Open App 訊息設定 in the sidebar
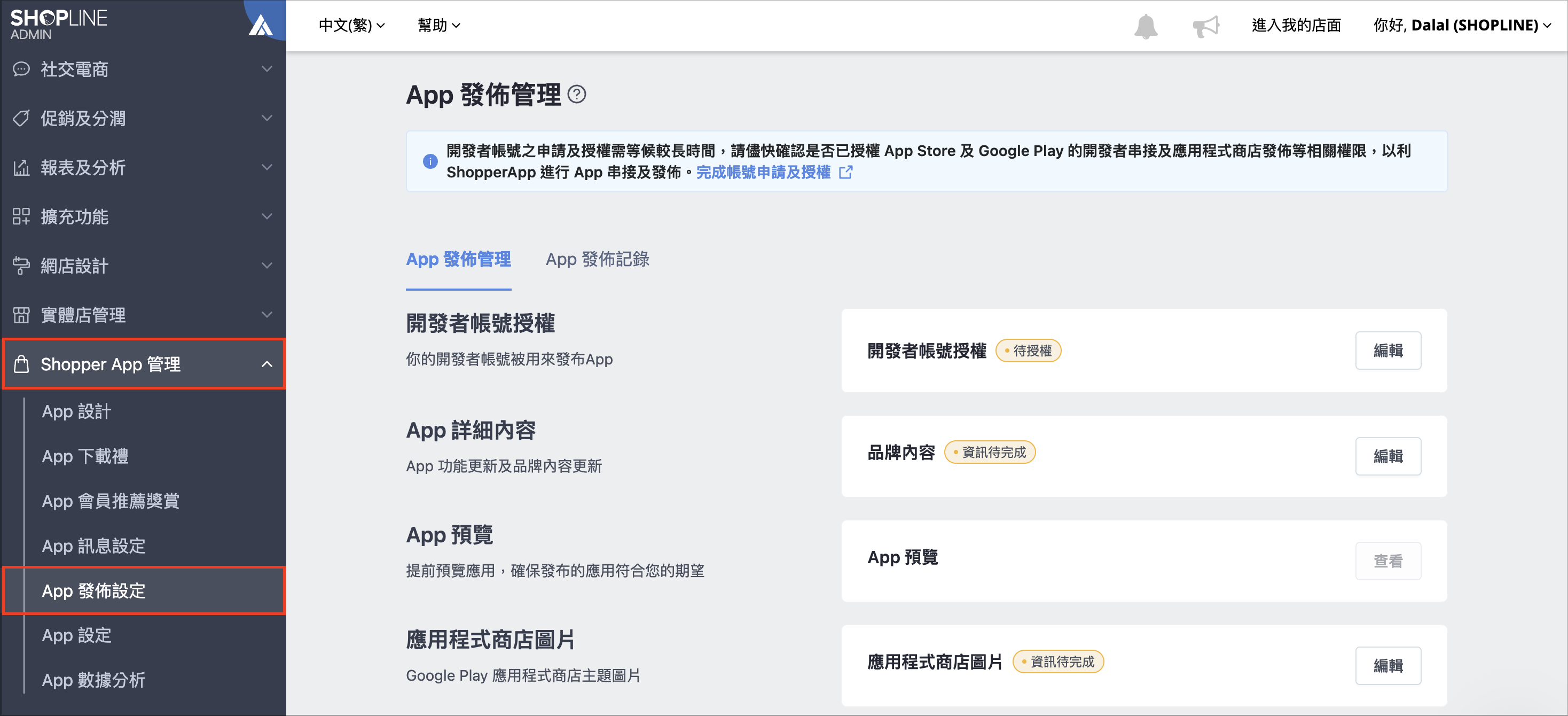Viewport: 1568px width, 716px height. coord(93,546)
